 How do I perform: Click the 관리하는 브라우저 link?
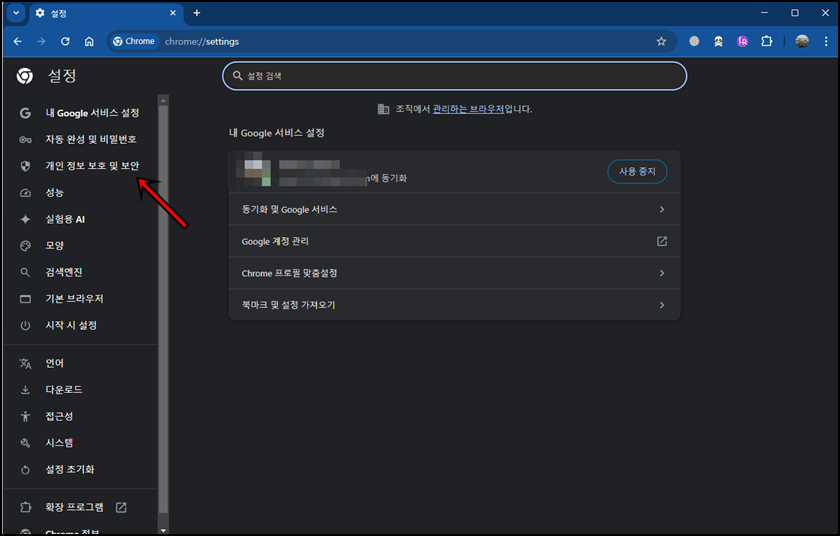coord(468,109)
